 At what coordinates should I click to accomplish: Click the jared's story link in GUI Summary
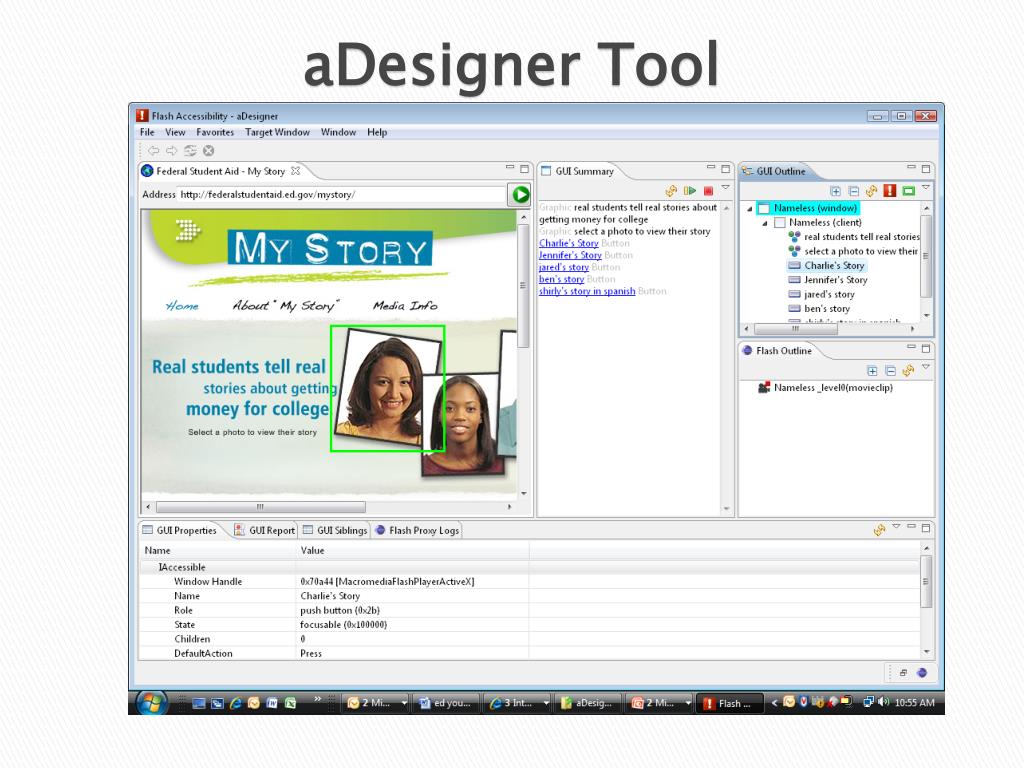point(564,267)
